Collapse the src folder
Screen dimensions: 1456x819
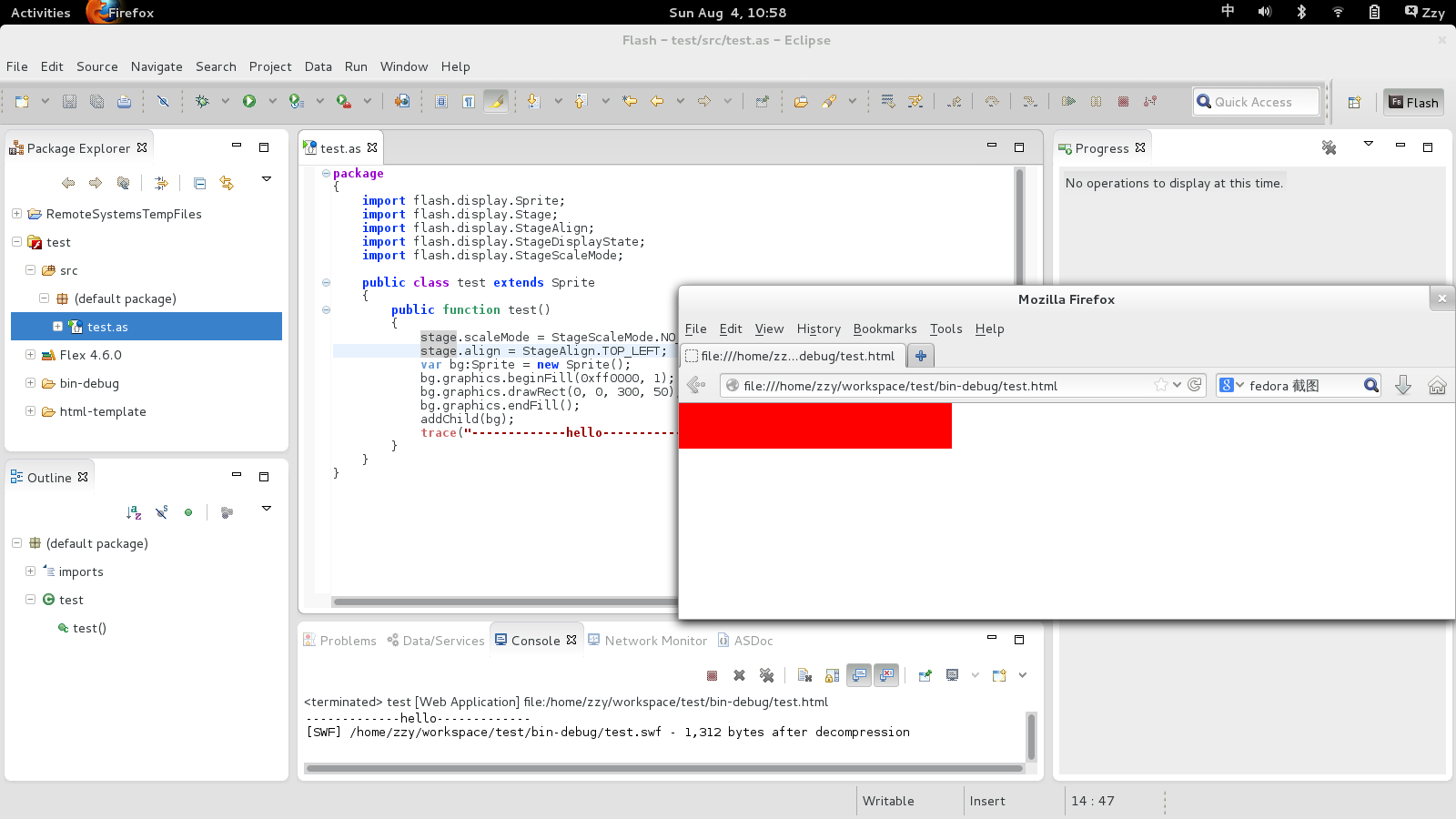(x=30, y=270)
